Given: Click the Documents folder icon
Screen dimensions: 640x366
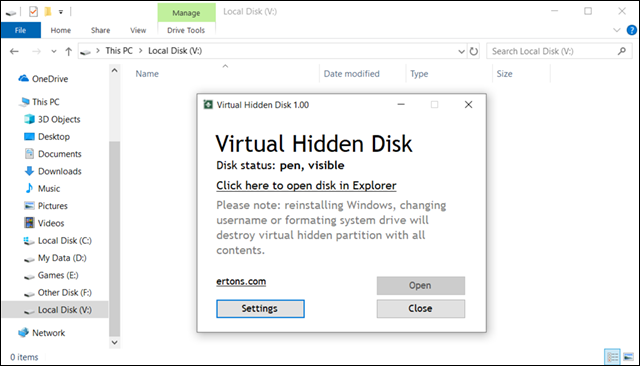Looking at the screenshot, I should (29, 154).
